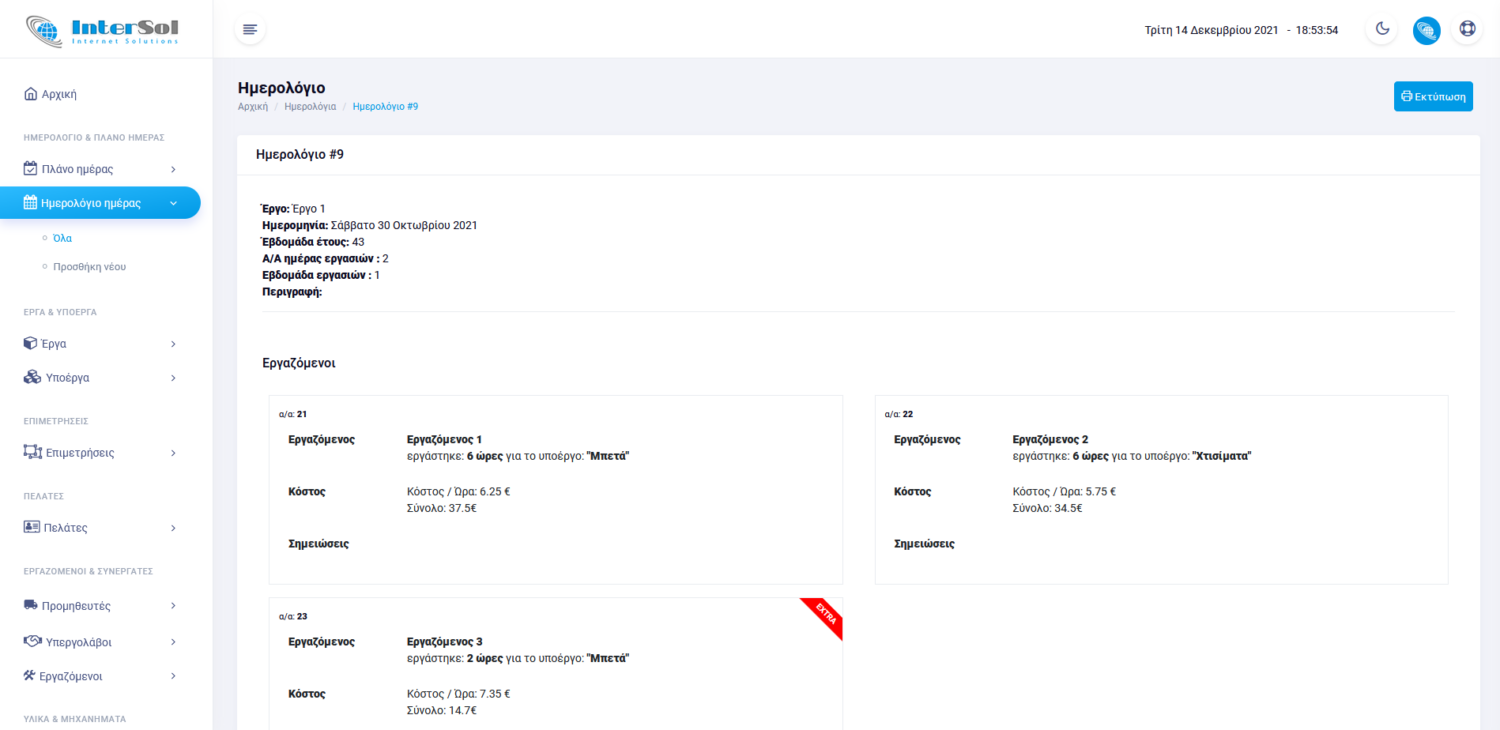The height and width of the screenshot is (730, 1500).
Task: Open the Ημερολόγια breadcrumb link
Action: (x=310, y=106)
